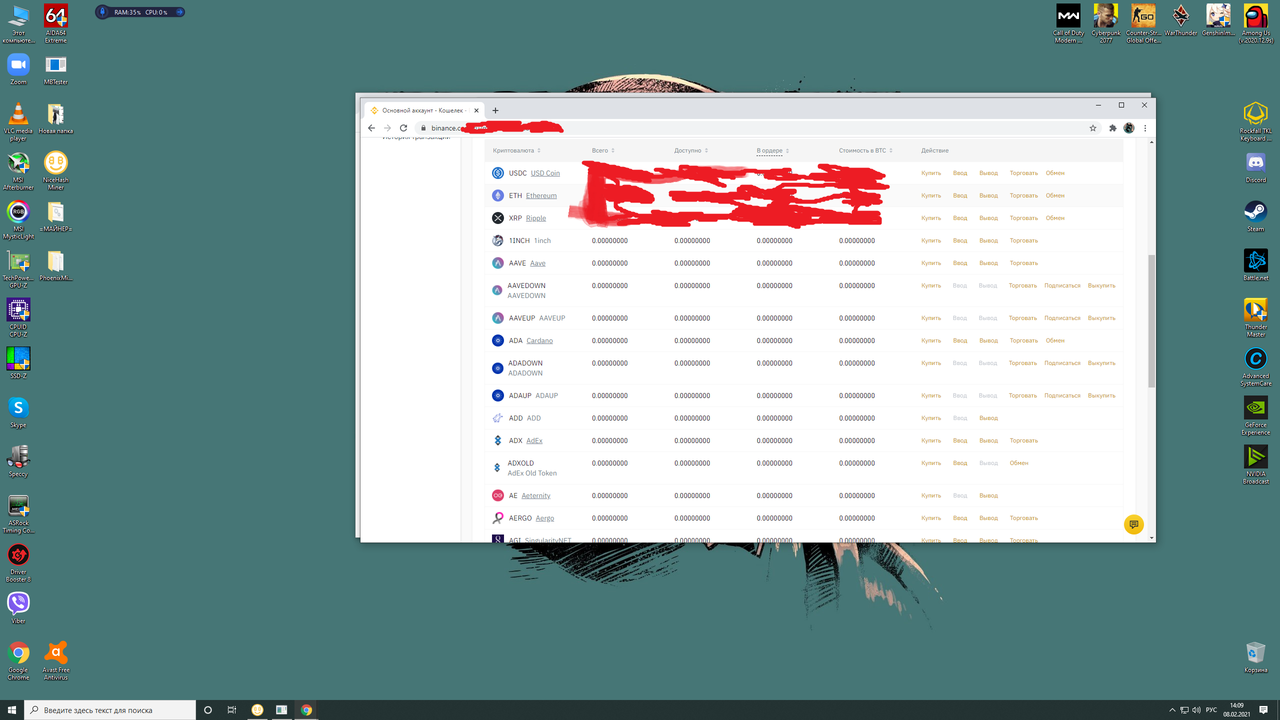Click the AERGO coin icon

pyautogui.click(x=498, y=518)
